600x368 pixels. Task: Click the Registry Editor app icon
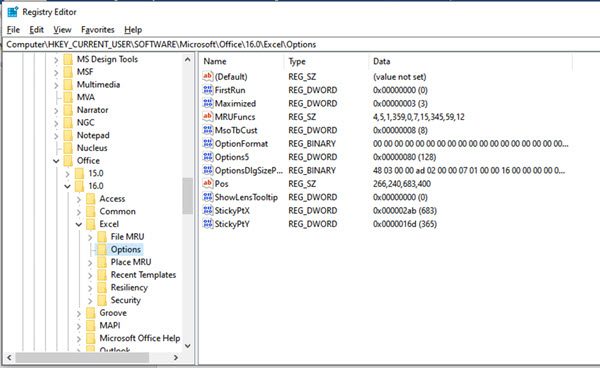tap(13, 12)
